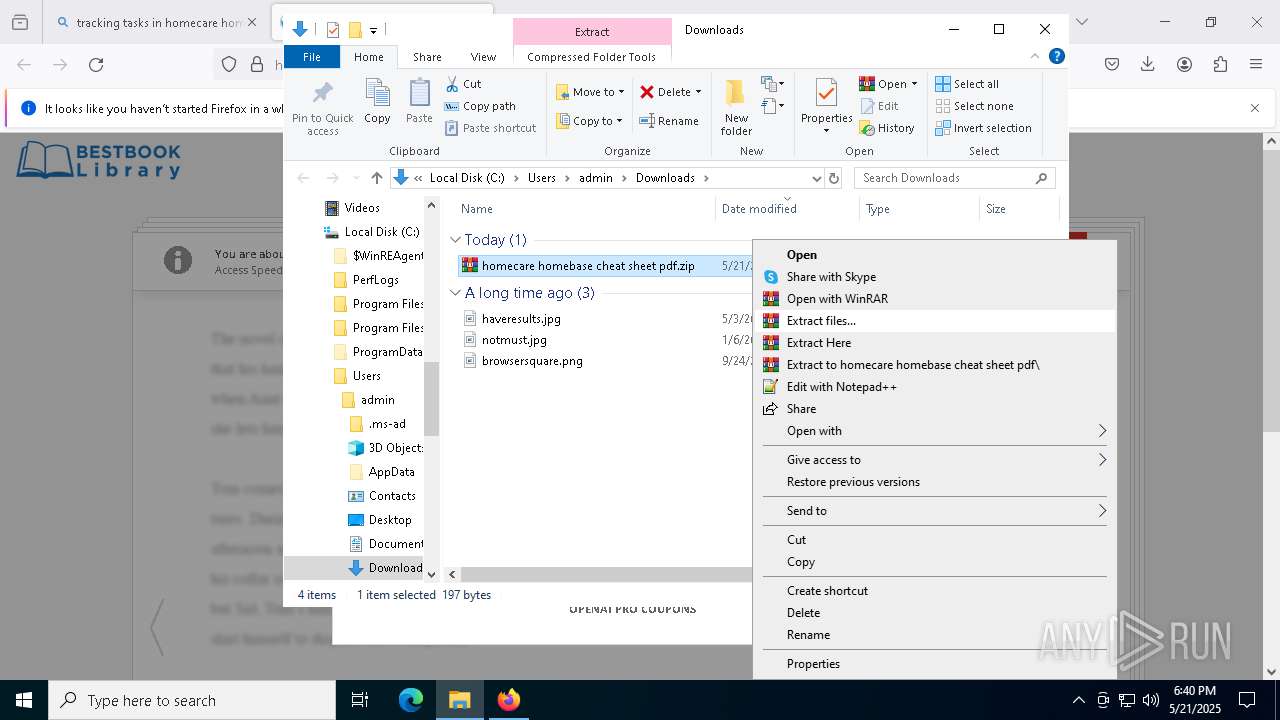Click Select none in ribbon
This screenshot has height=720, width=1280.
point(974,106)
